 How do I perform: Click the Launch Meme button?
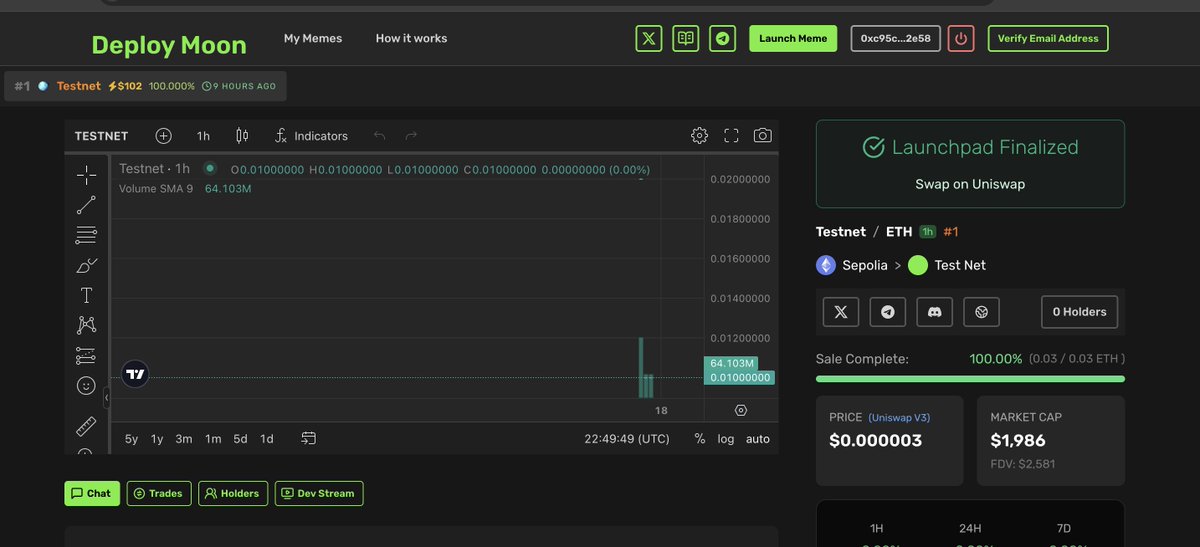(x=793, y=39)
